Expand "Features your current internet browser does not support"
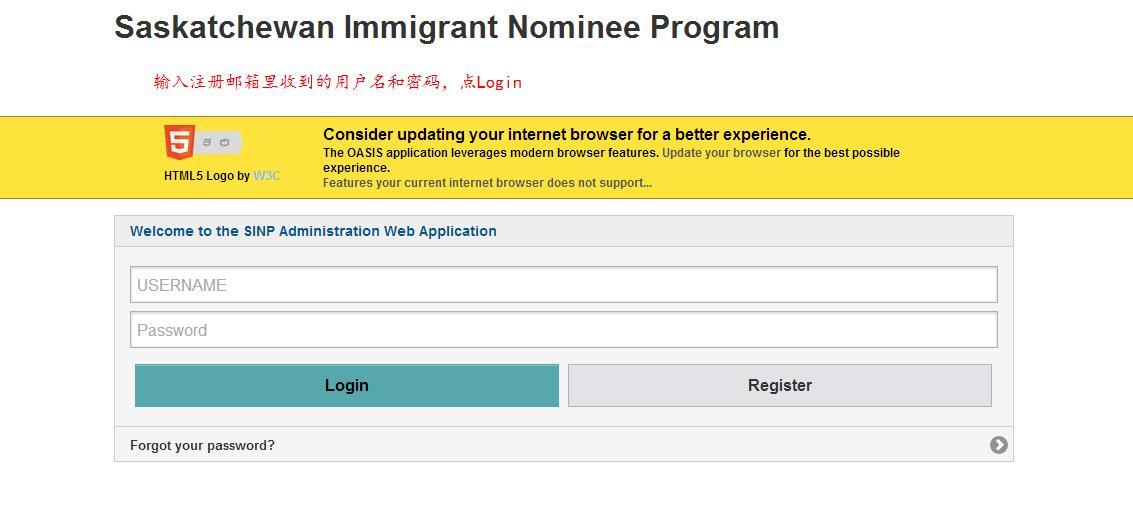Viewport: 1133px width, 529px height. tap(487, 183)
